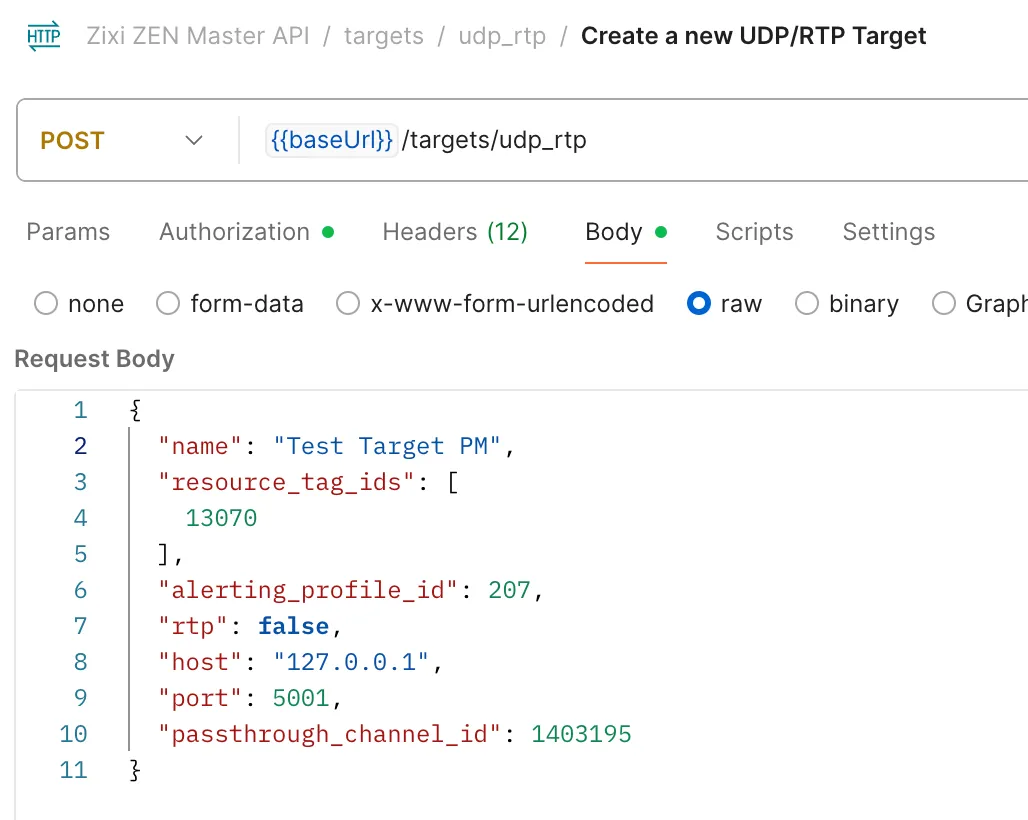This screenshot has width=1028, height=820.
Task: Click line number 1 in editor gutter
Action: (80, 410)
